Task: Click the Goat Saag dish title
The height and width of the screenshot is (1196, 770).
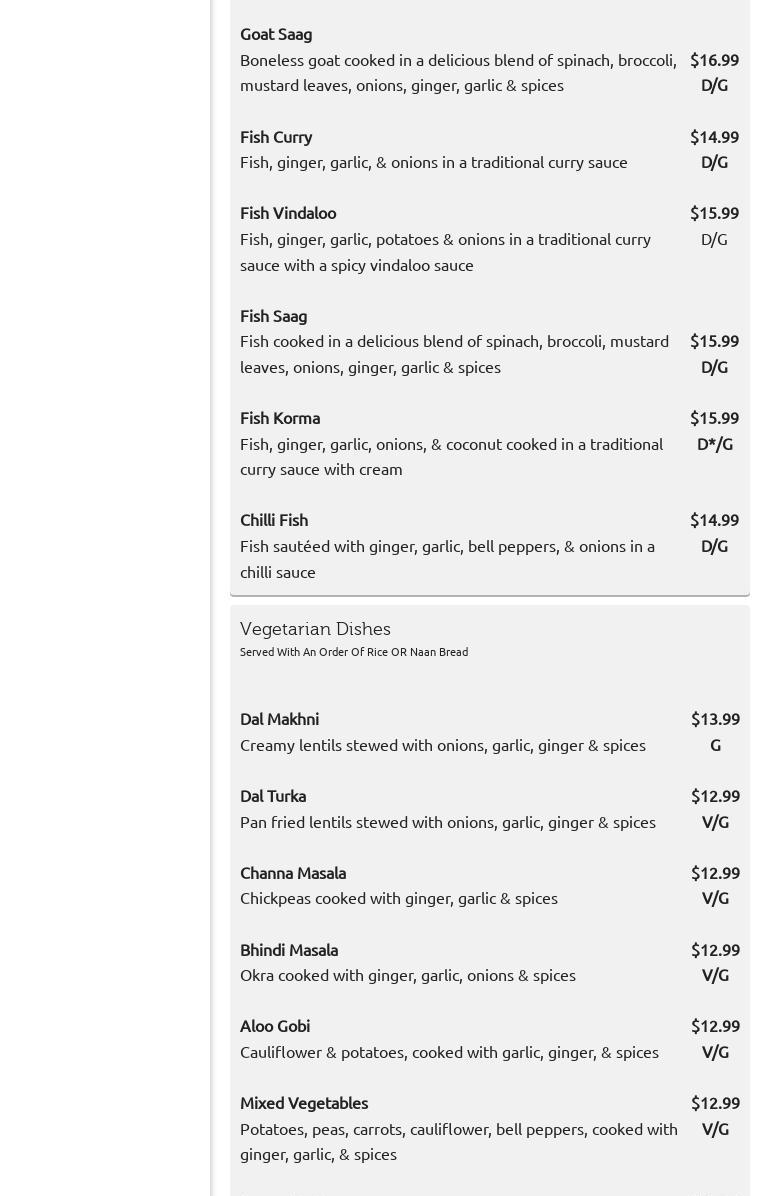Action: (x=276, y=34)
